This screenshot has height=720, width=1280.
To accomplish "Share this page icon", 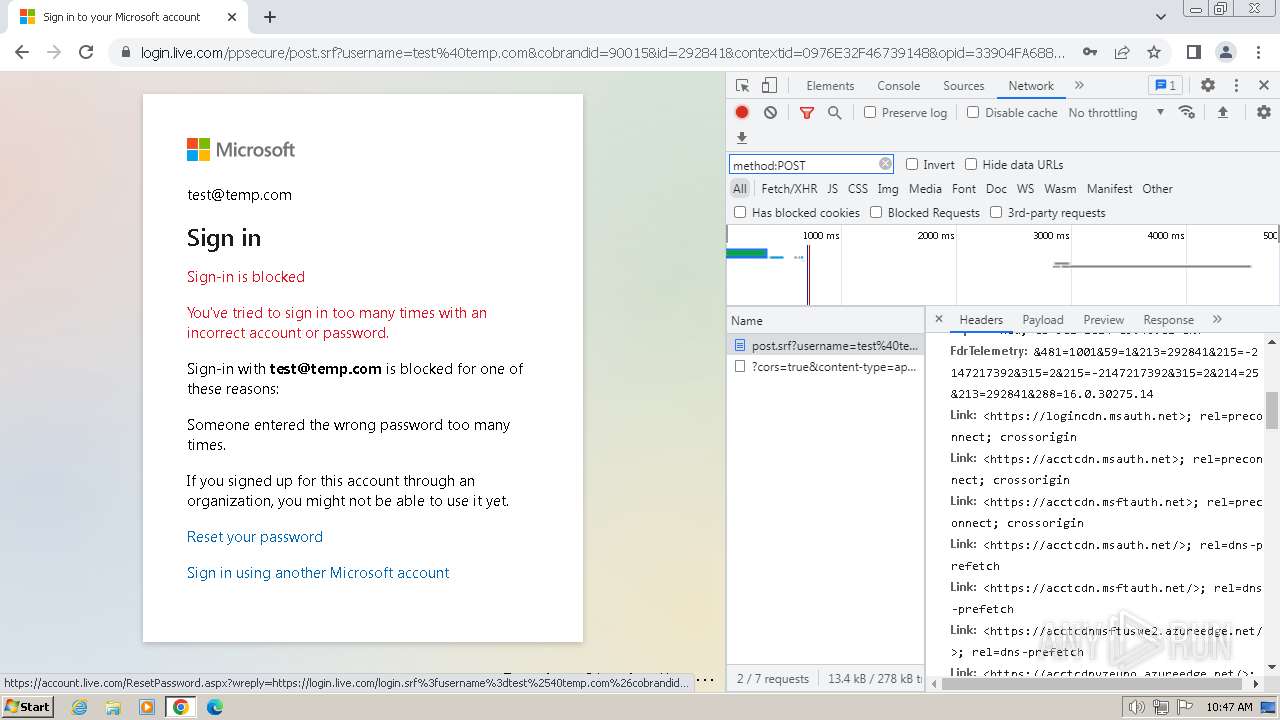I will pos(1122,52).
